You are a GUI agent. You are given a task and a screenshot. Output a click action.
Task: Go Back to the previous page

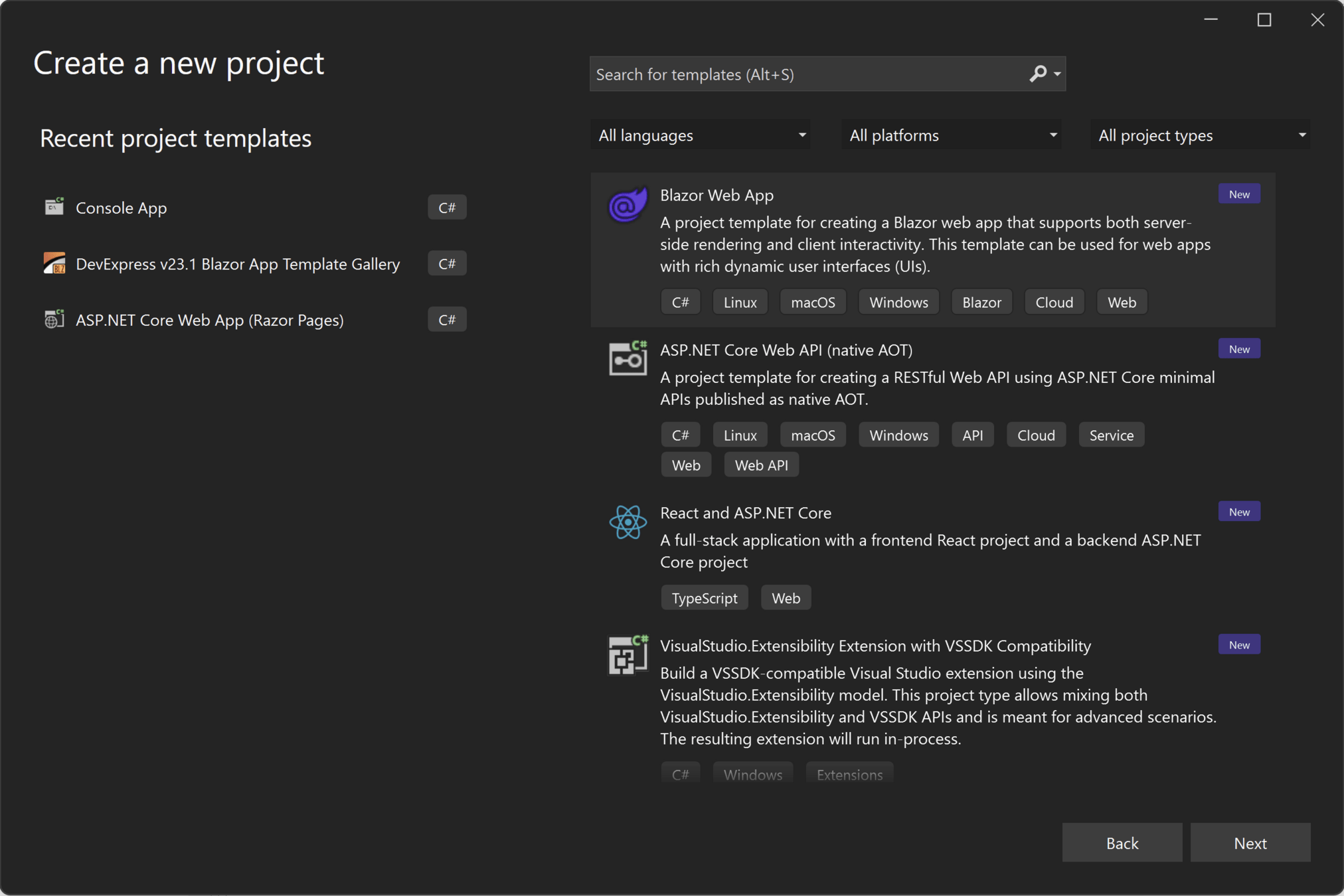click(1122, 843)
